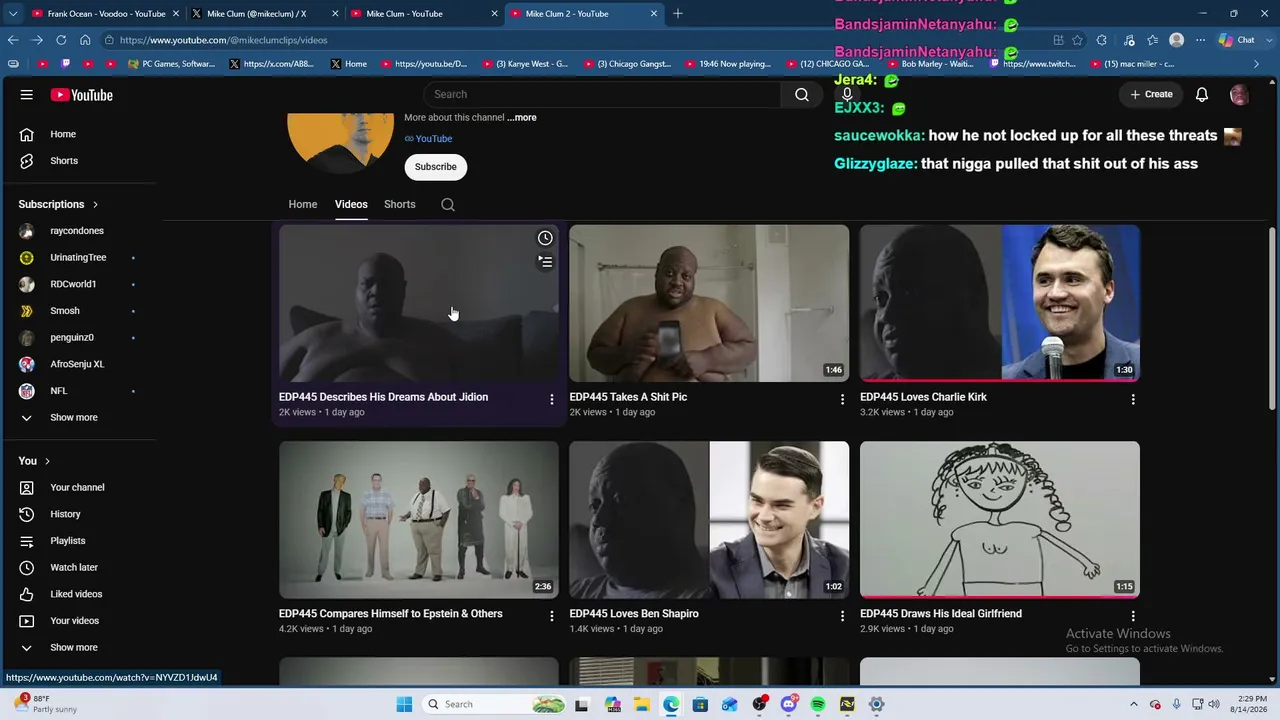Viewport: 1280px width, 720px height.
Task: Select the channel Videos tab
Action: coord(351,204)
